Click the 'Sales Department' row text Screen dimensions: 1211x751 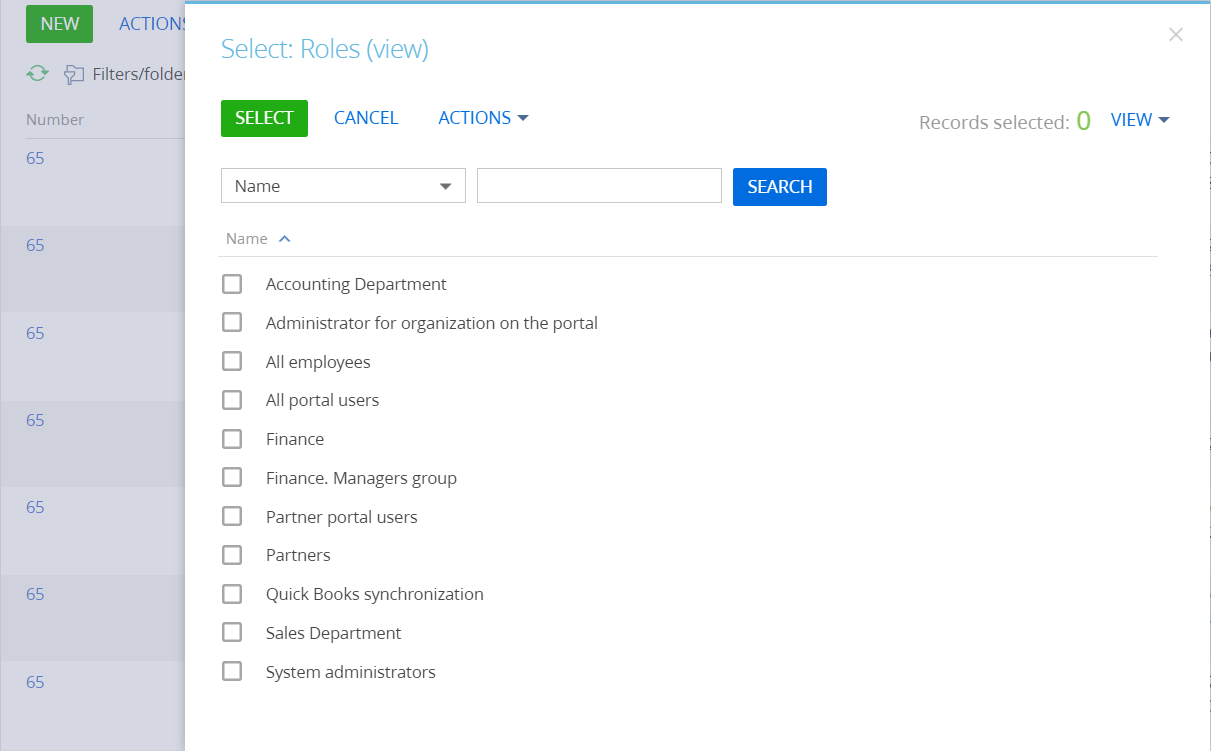pos(333,633)
